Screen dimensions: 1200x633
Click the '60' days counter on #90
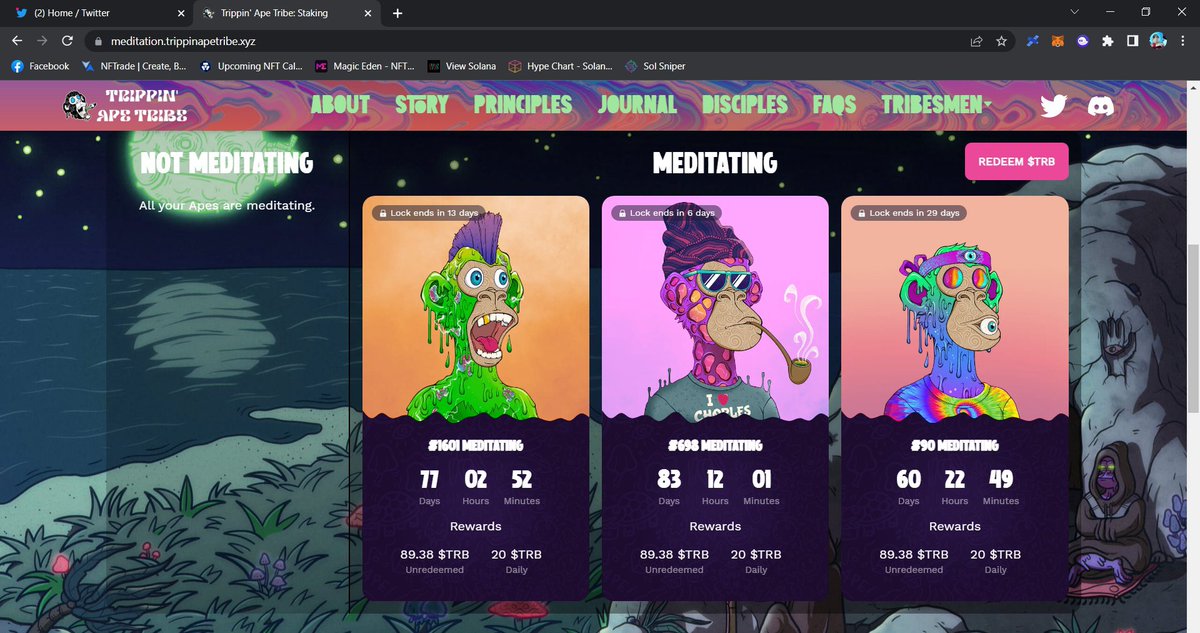click(x=908, y=479)
